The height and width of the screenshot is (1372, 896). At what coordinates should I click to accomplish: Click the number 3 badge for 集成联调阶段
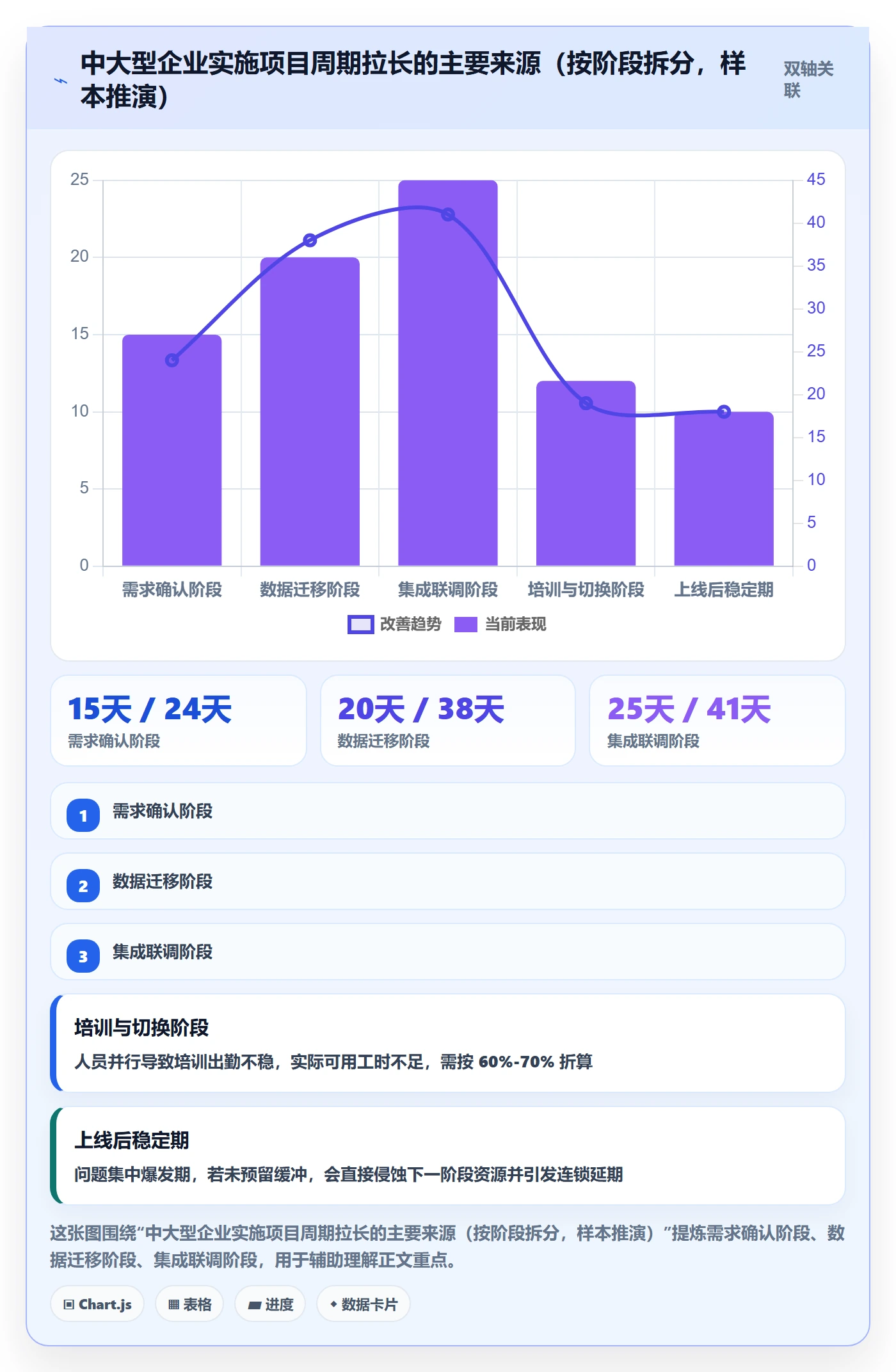pyautogui.click(x=83, y=956)
